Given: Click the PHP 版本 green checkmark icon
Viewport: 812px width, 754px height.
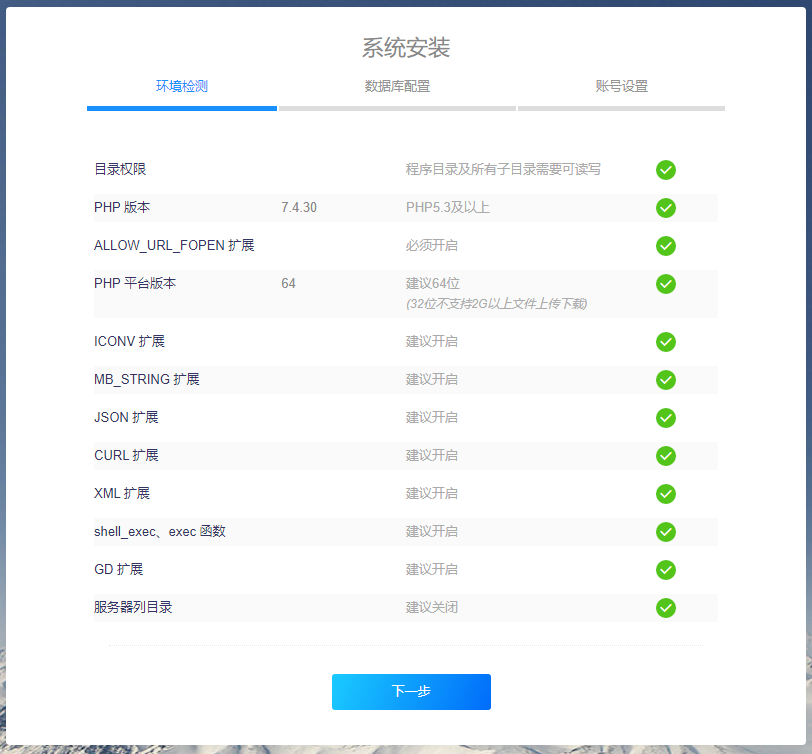Looking at the screenshot, I should point(666,208).
